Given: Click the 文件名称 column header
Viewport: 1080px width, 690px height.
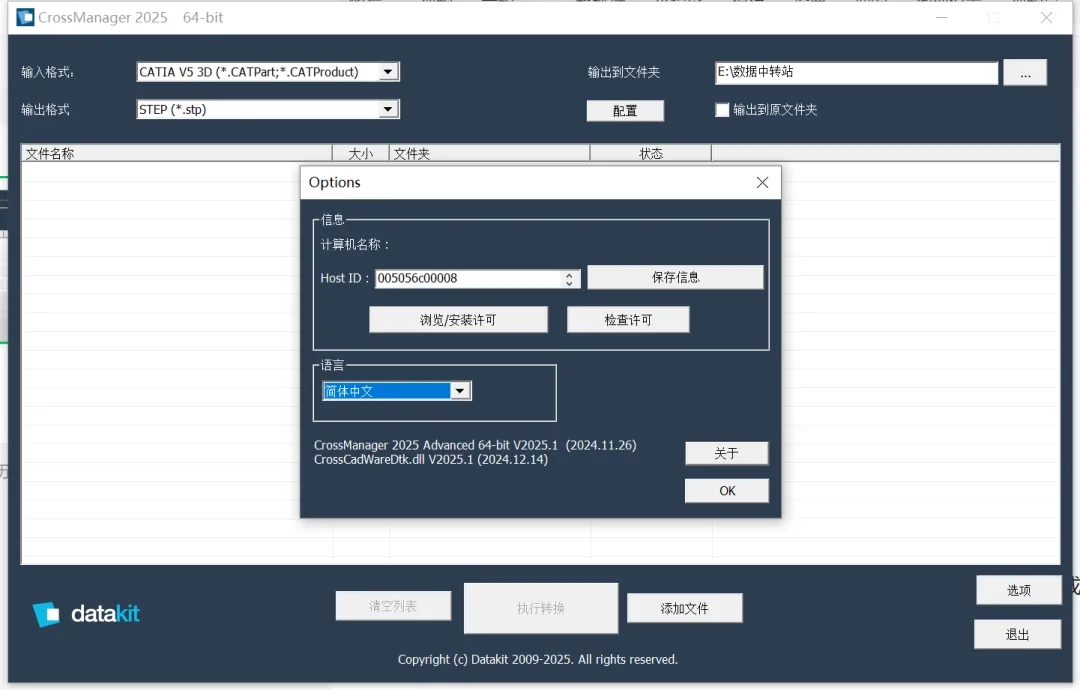Looking at the screenshot, I should (177, 154).
